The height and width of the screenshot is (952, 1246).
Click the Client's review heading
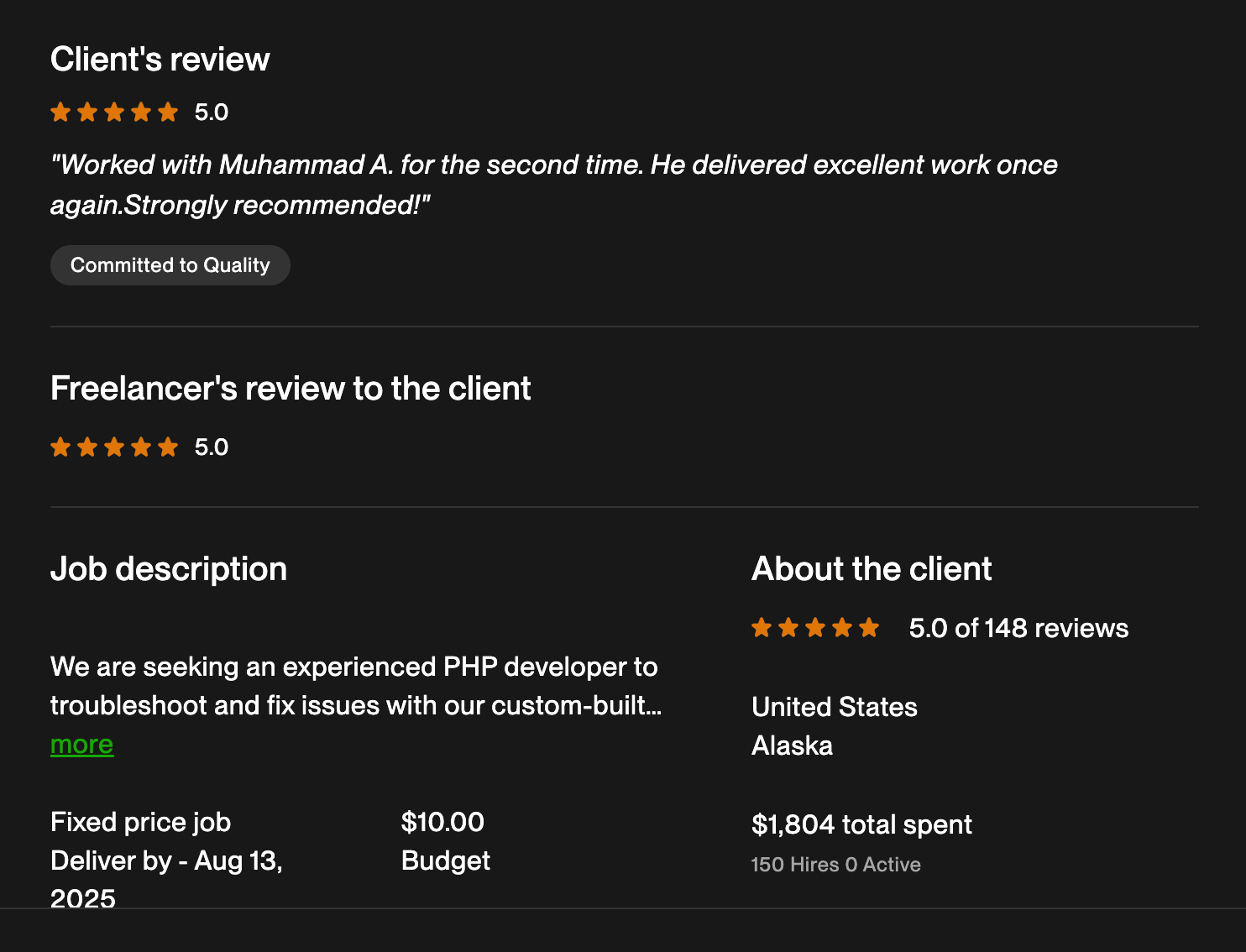(x=160, y=60)
